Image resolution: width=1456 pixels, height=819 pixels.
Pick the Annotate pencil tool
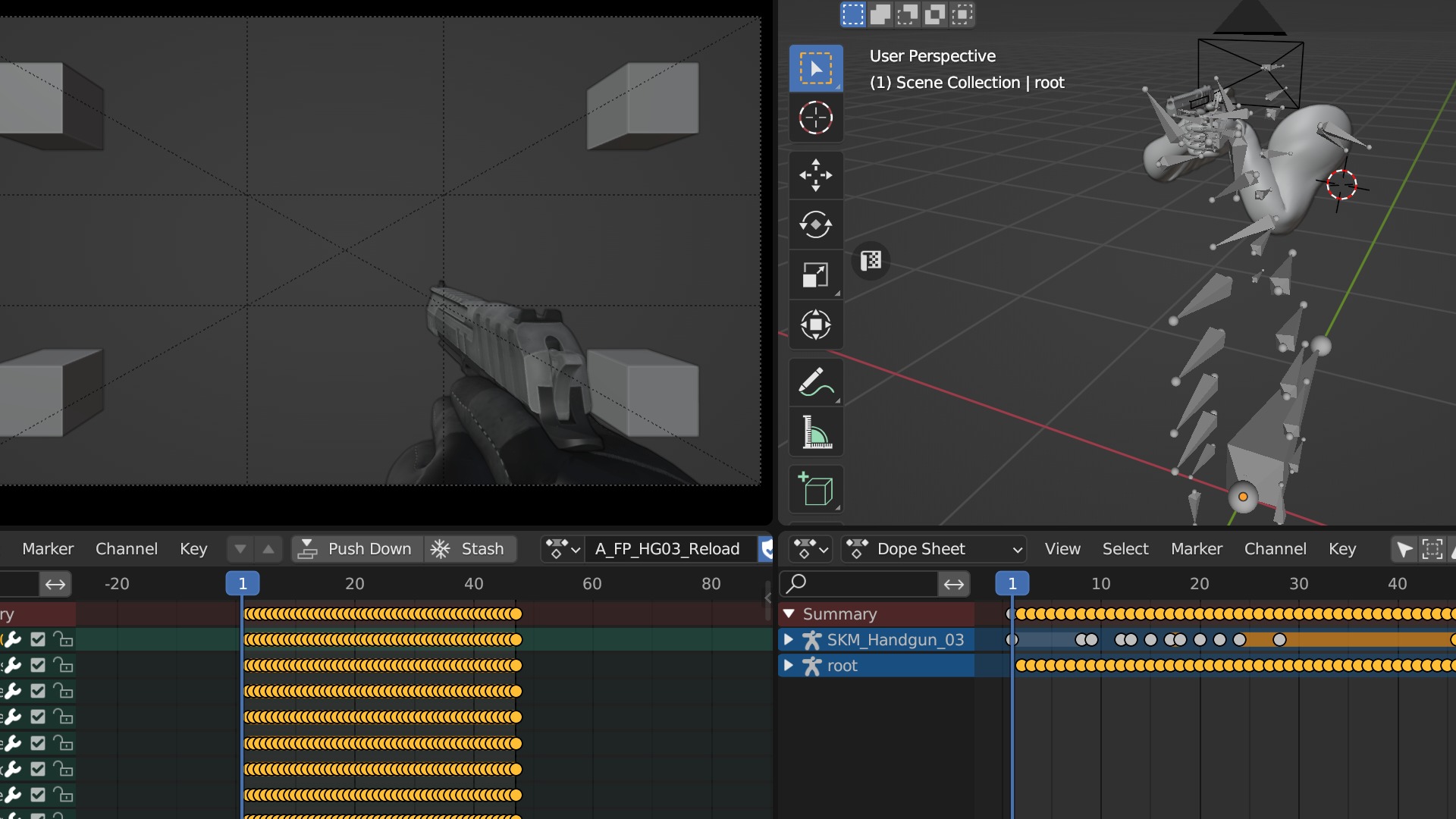(x=816, y=382)
